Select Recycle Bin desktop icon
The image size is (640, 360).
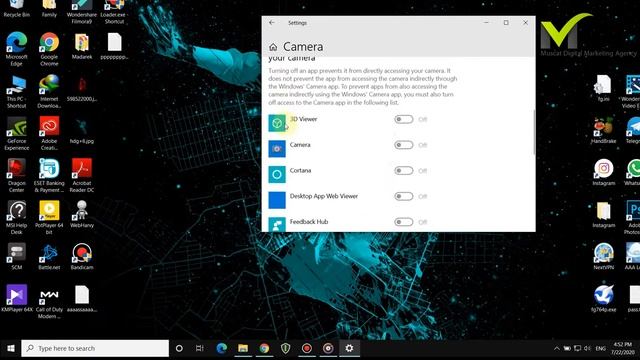pyautogui.click(x=16, y=9)
